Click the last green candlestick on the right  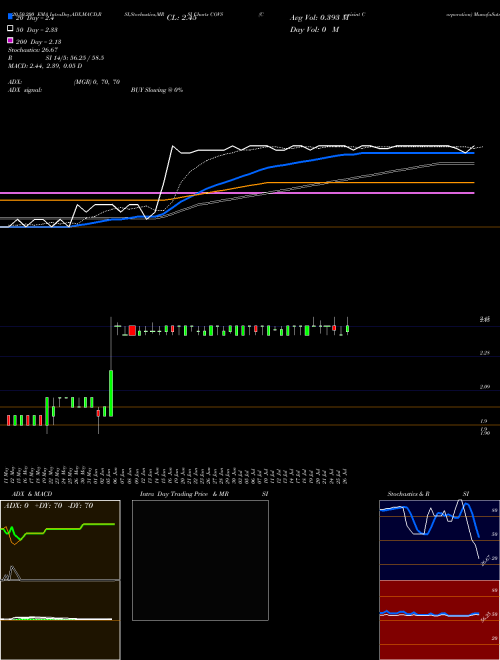click(x=348, y=329)
